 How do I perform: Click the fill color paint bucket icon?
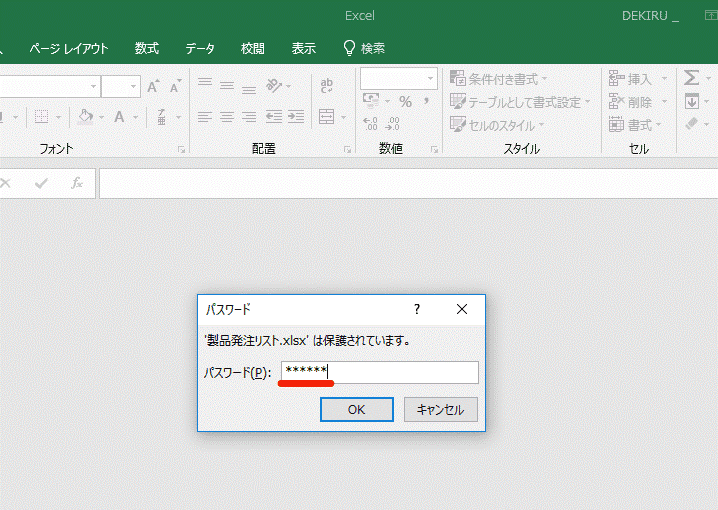pyautogui.click(x=85, y=117)
